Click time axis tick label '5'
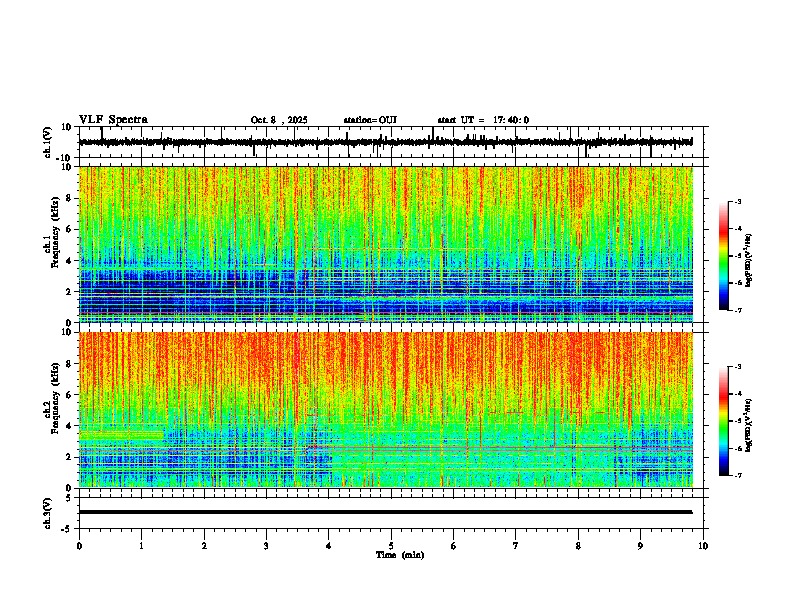The height and width of the screenshot is (612, 792). click(x=391, y=546)
